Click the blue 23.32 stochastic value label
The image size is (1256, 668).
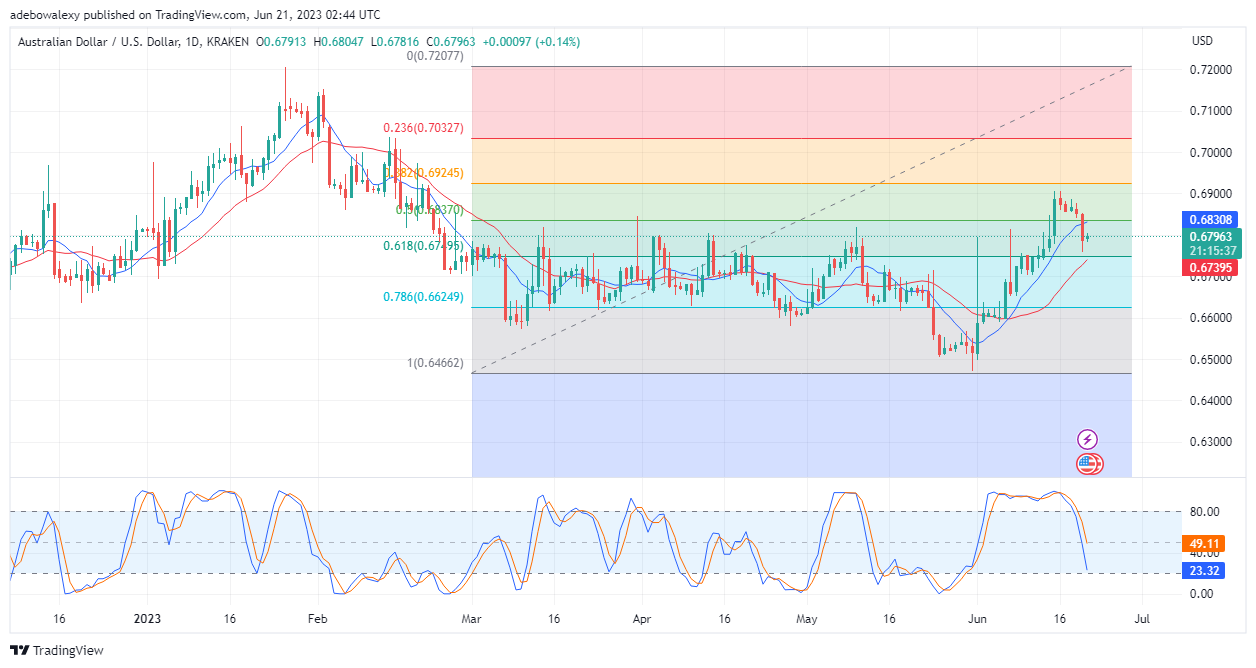click(x=1204, y=573)
